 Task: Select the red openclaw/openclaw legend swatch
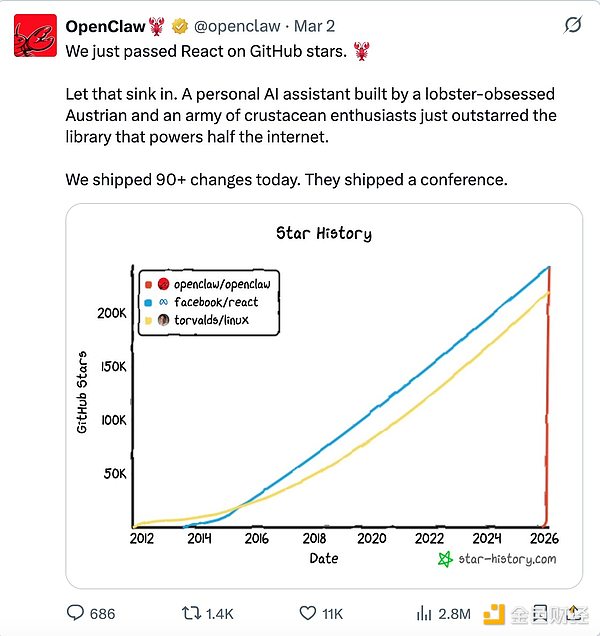click(x=147, y=285)
